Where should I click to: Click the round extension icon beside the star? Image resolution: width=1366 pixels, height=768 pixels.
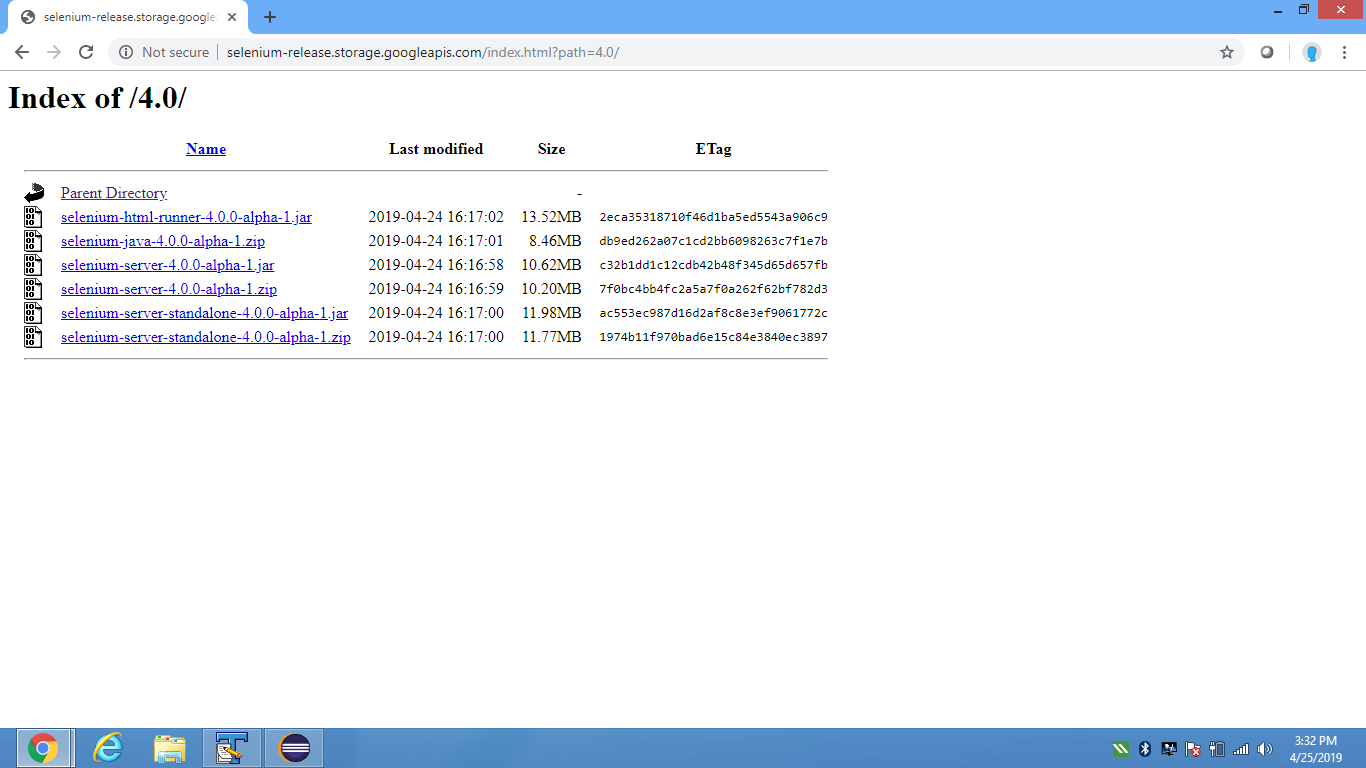pos(1267,52)
